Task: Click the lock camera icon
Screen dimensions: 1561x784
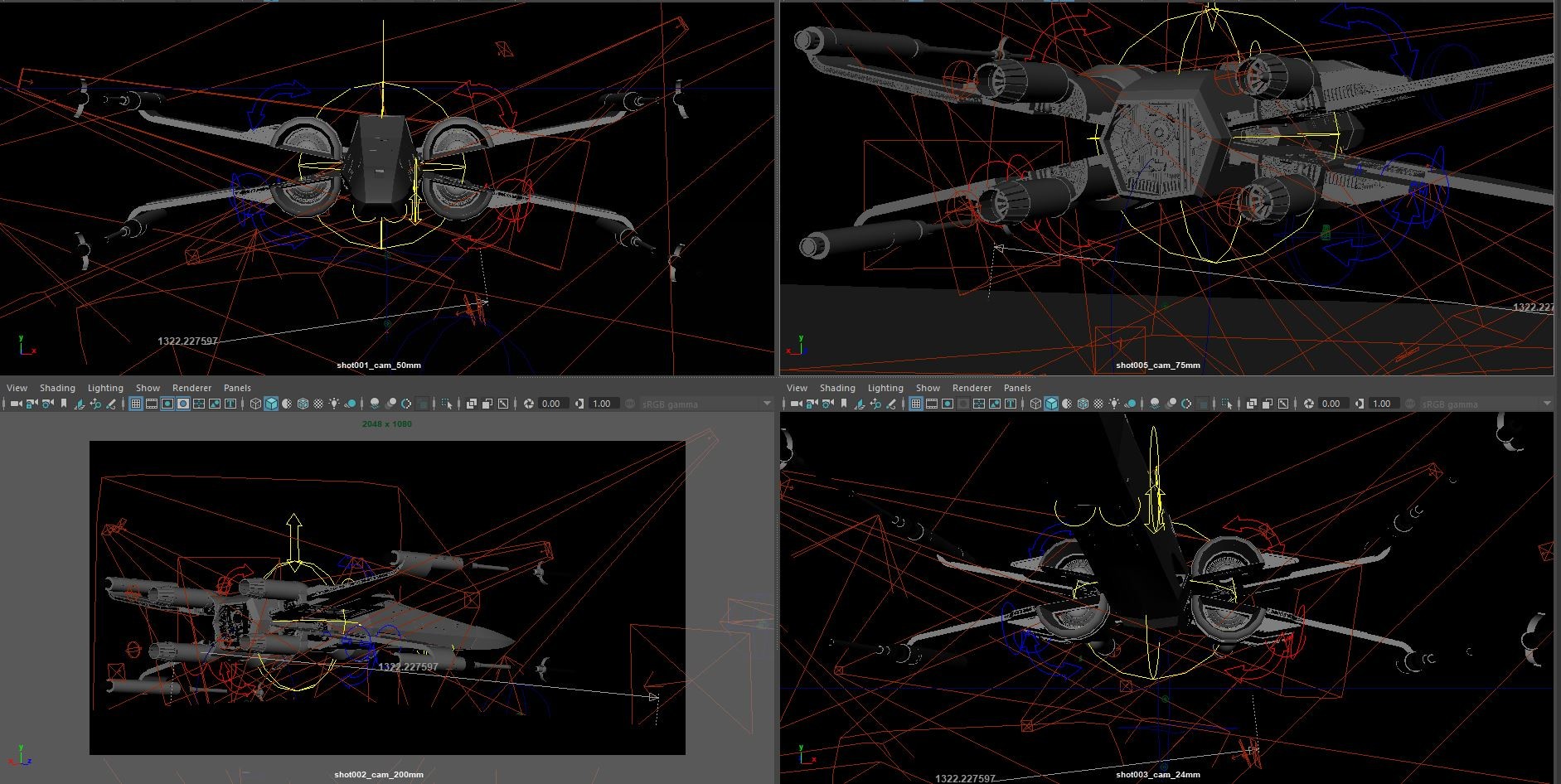Action: point(31,404)
